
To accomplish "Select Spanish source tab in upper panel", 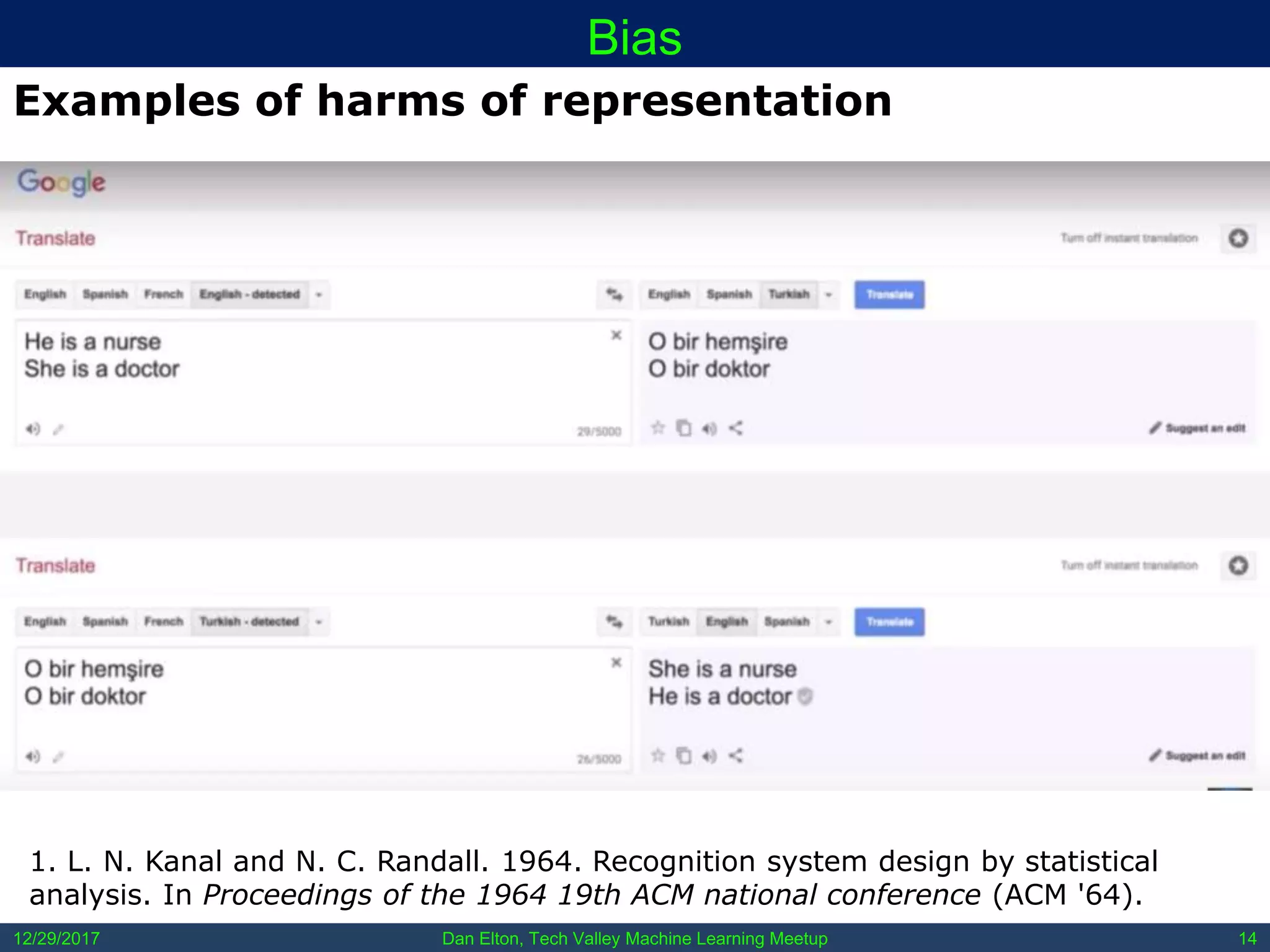I will [105, 294].
